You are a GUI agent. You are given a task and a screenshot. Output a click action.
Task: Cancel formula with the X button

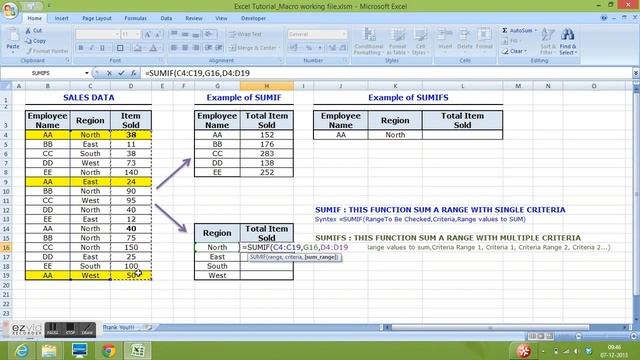109,73
